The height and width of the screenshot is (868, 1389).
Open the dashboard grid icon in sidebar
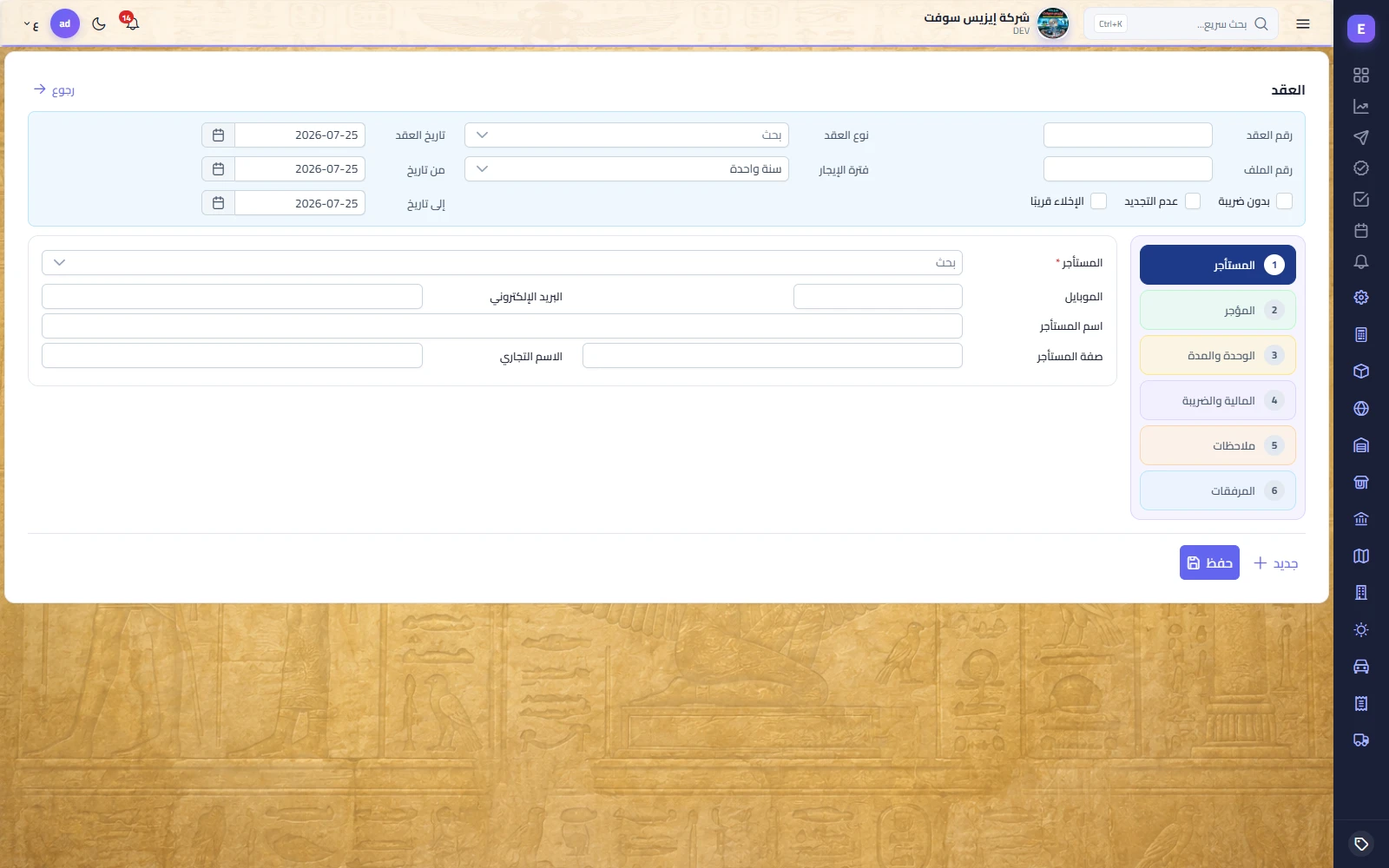1360,76
